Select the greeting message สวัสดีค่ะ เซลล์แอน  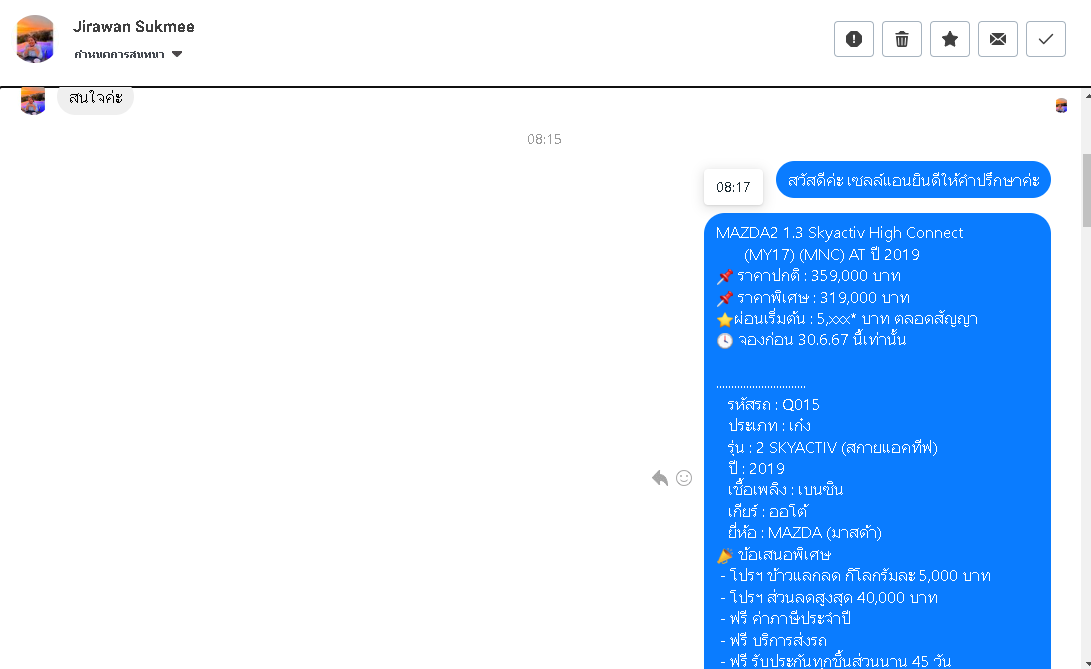(913, 180)
